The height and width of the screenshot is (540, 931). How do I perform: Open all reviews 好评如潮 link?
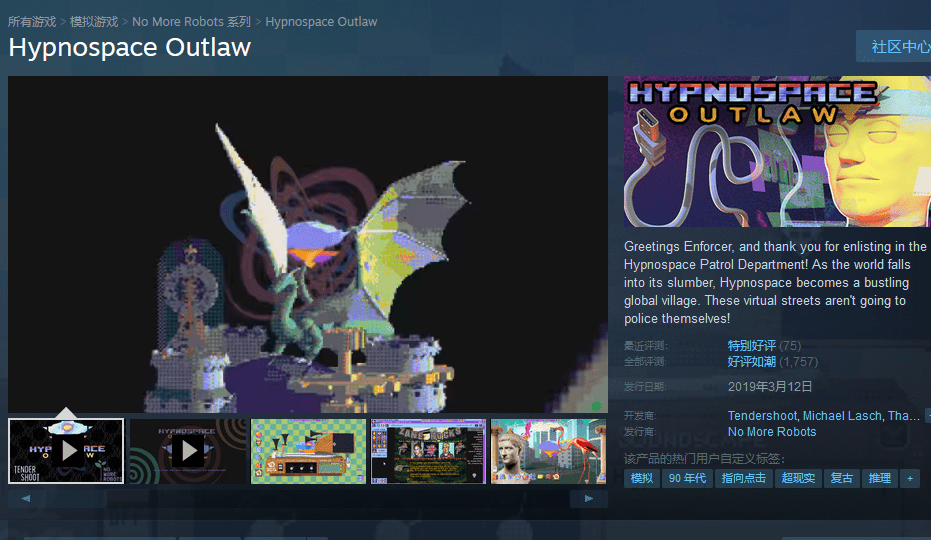pos(751,362)
